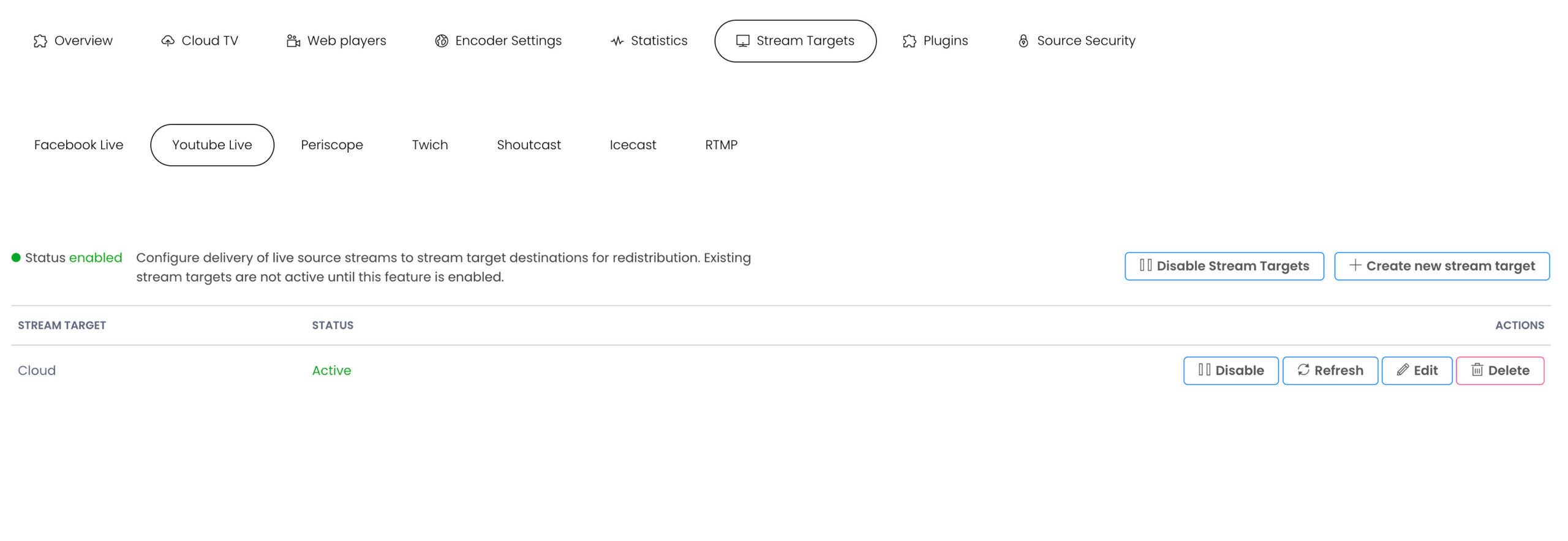This screenshot has height=541, width=1568.
Task: Create new stream target
Action: [x=1441, y=266]
